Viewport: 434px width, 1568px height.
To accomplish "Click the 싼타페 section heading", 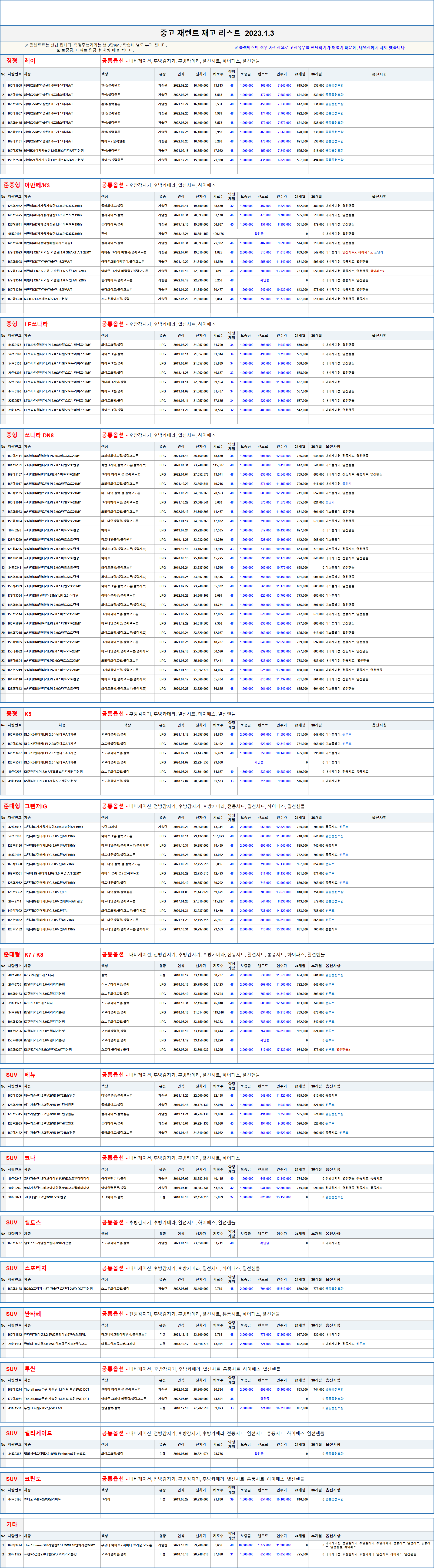I will click(x=33, y=1314).
